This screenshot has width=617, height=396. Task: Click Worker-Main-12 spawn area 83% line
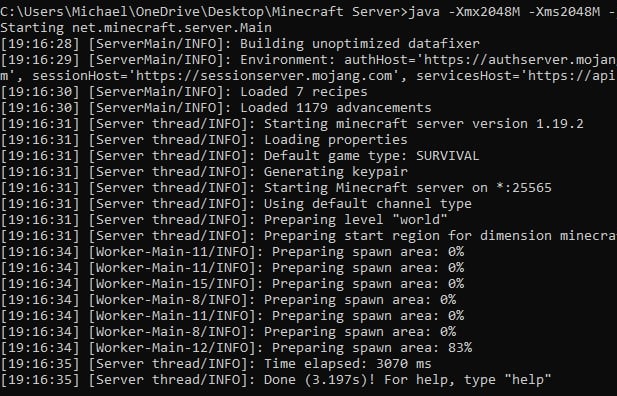(236, 348)
